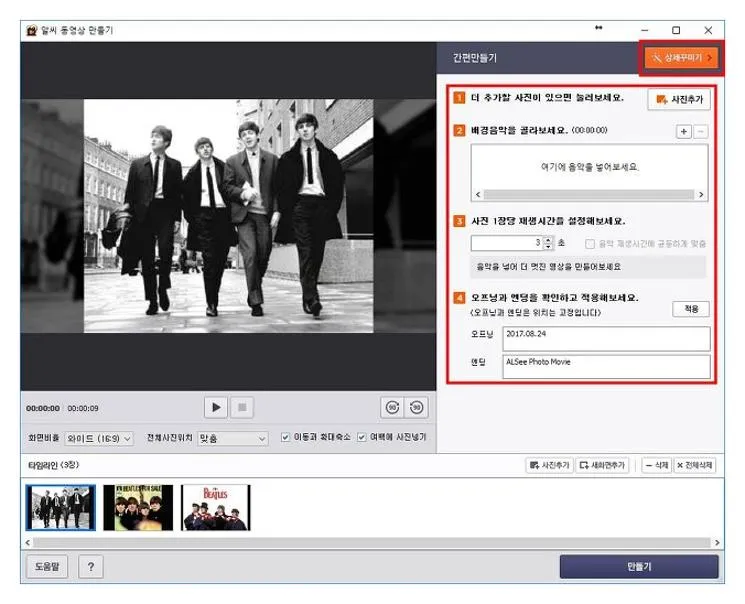Remove background music with minus button
This screenshot has width=745, height=604.
click(x=701, y=131)
